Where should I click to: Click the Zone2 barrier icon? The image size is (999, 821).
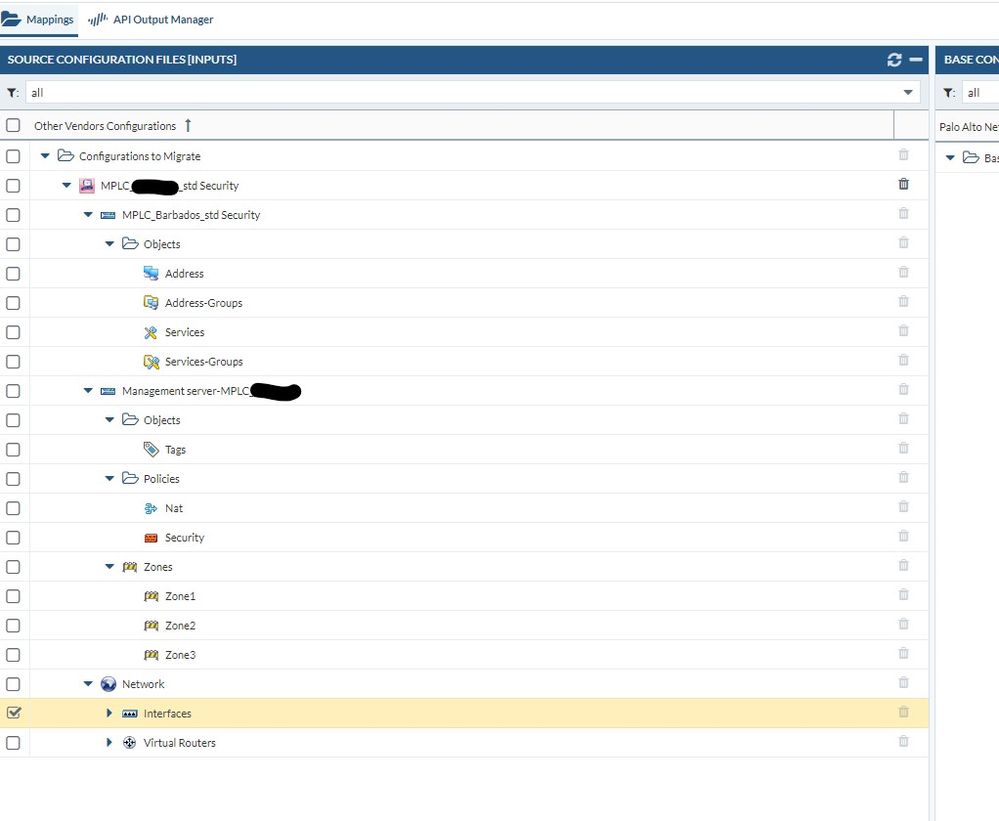pyautogui.click(x=151, y=625)
